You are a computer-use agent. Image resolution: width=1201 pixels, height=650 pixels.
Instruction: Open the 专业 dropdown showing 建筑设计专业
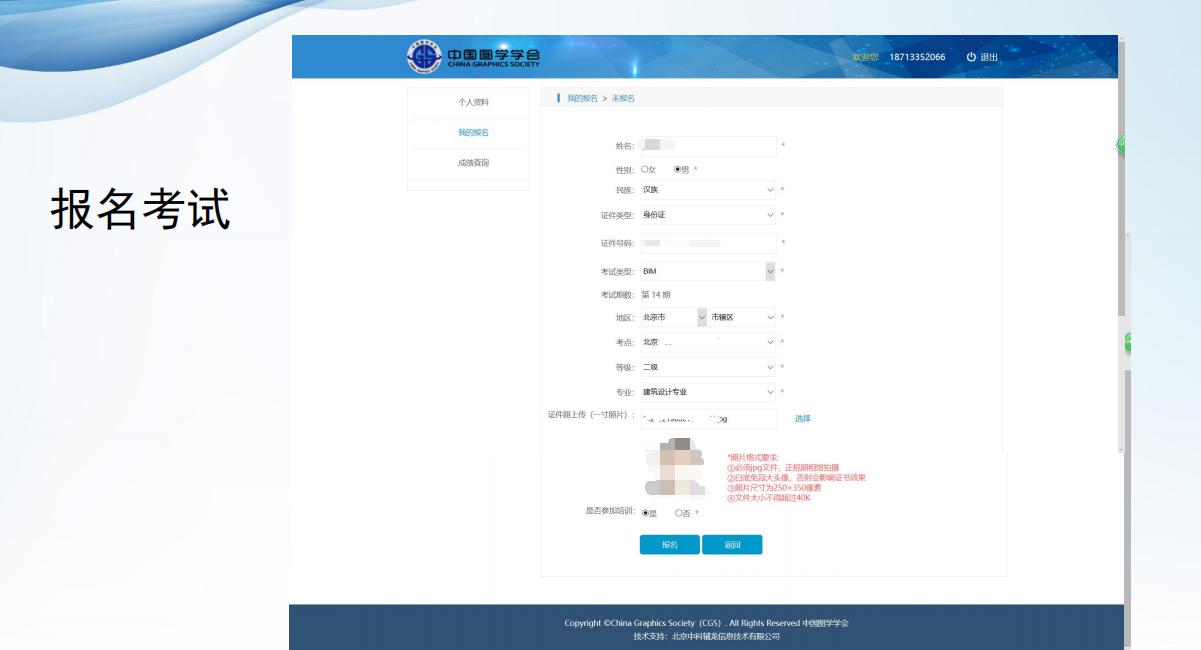click(708, 392)
